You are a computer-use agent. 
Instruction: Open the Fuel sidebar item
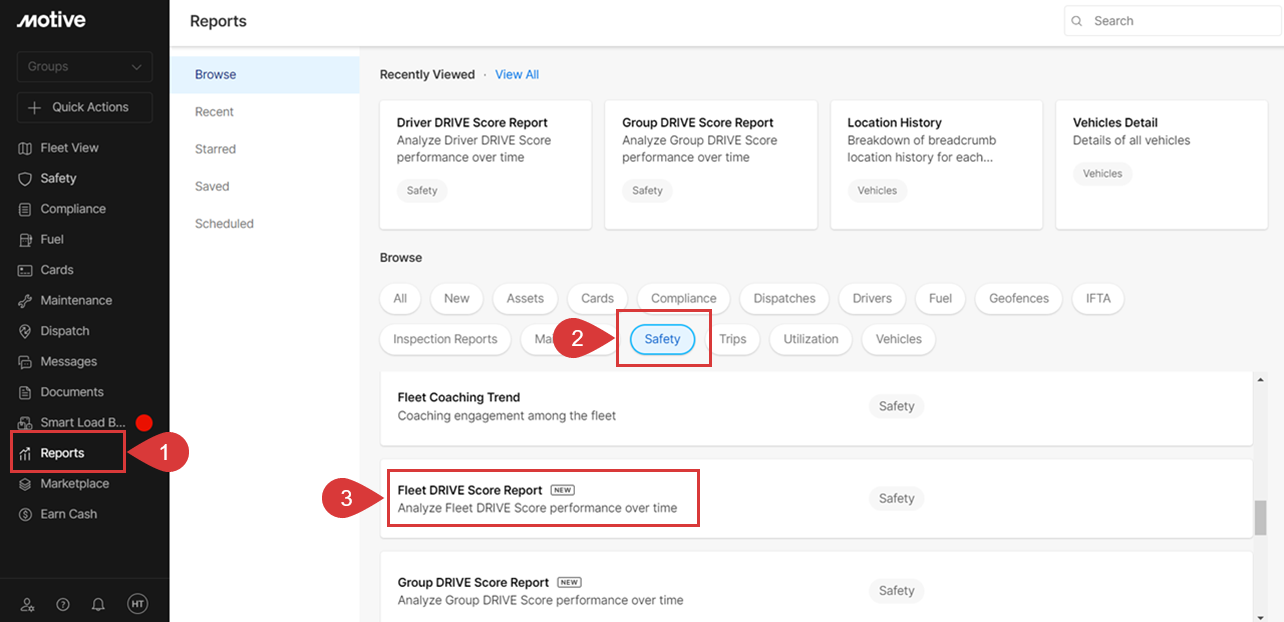(52, 239)
